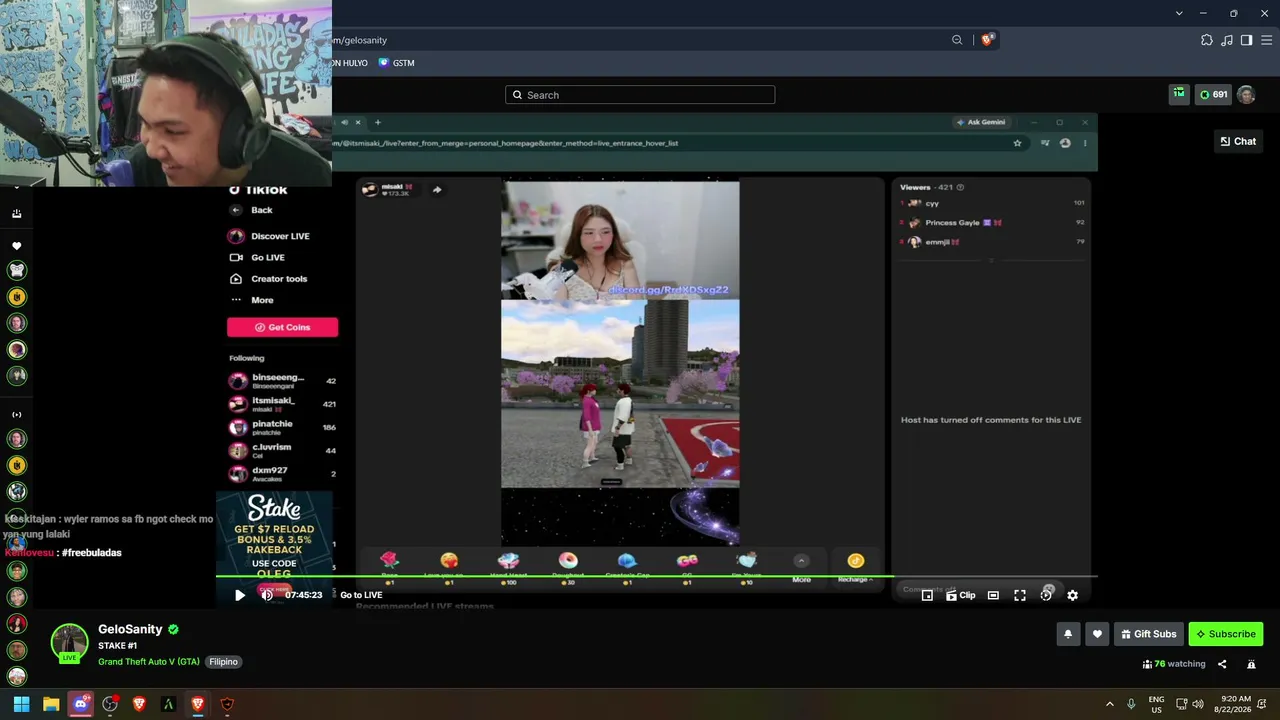Toggle theater mode icon

(993, 595)
